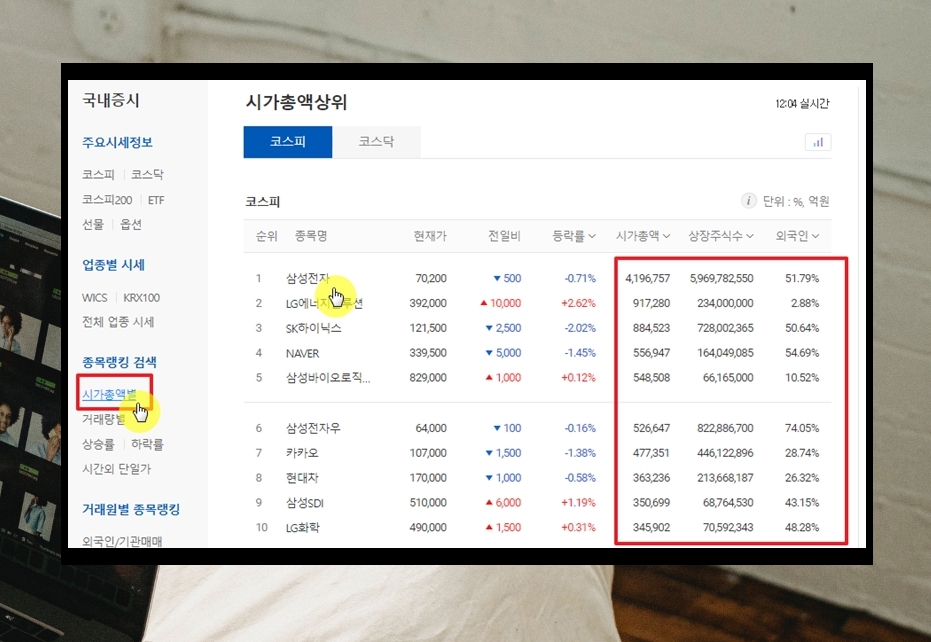Click 삼성SDI change value 6,000
Viewport: 931px width, 642px height.
(503, 502)
